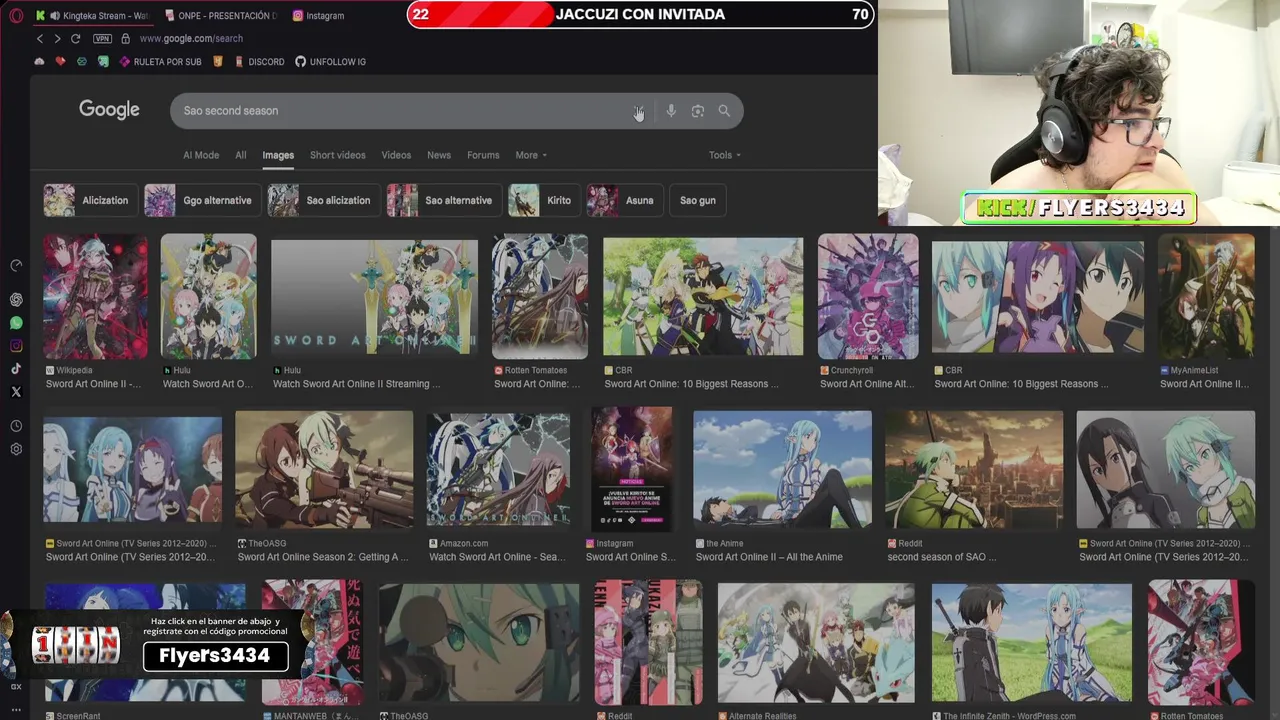This screenshot has width=1280, height=720.
Task: Go back using the browser back arrow
Action: point(40,38)
